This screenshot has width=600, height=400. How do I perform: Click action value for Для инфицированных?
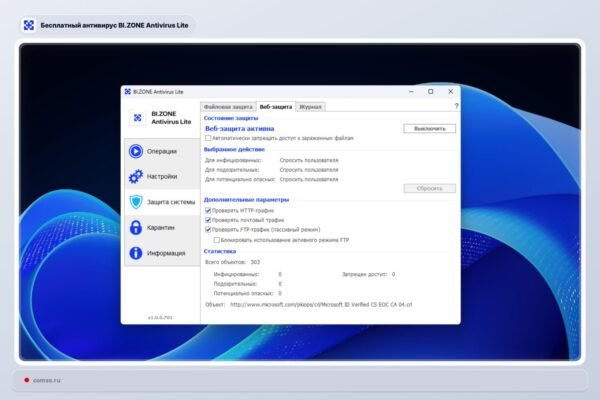309,160
